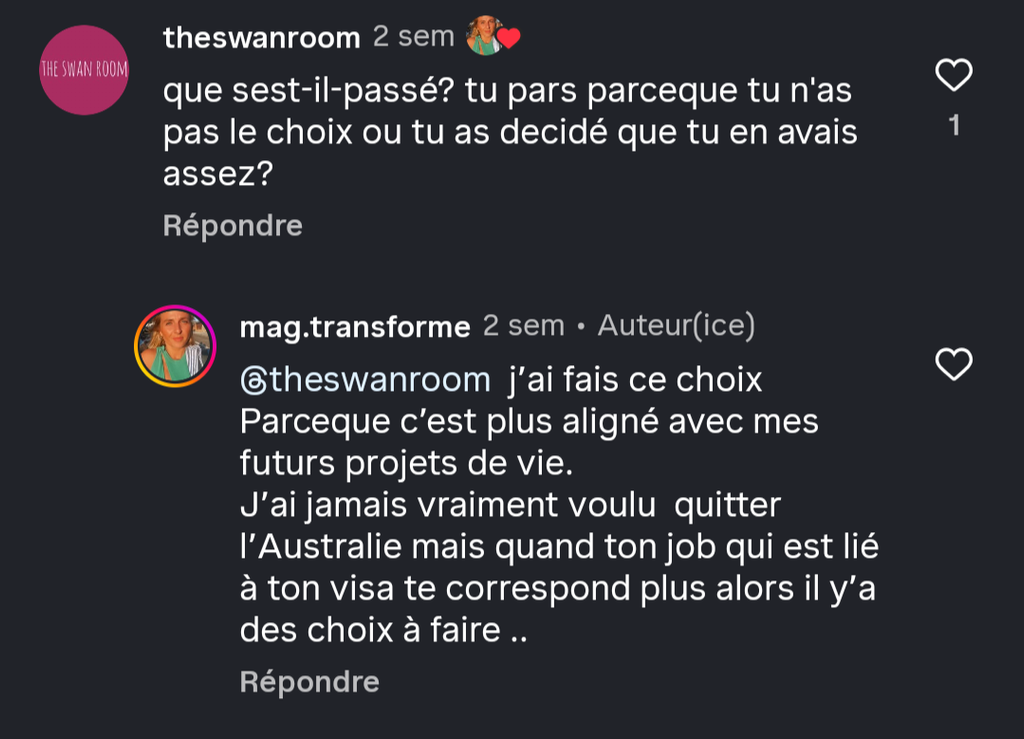The image size is (1024, 739).
Task: View mag.transforme's story via ringed avatar
Action: tap(175, 346)
